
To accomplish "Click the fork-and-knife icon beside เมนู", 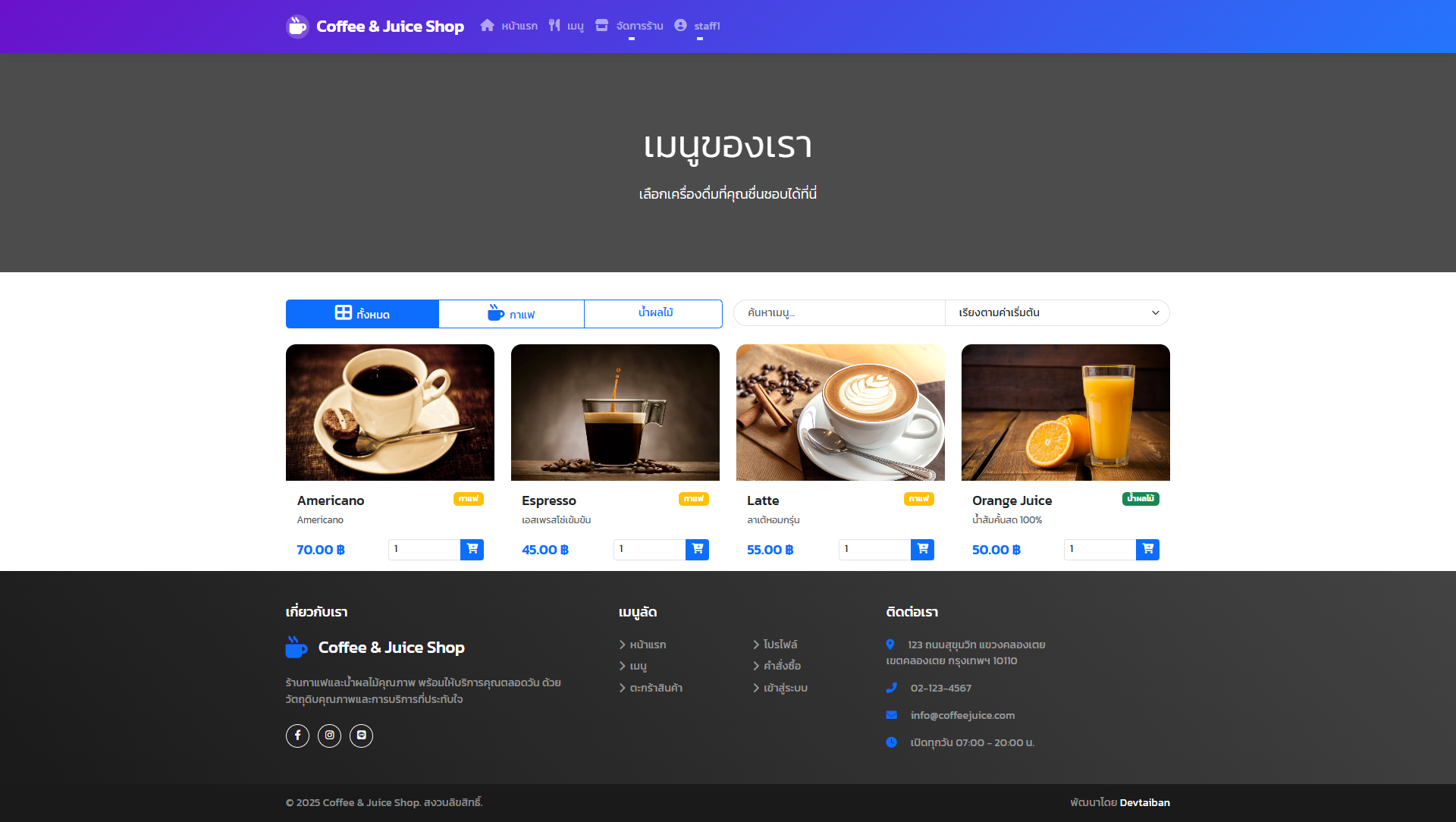I will click(555, 25).
